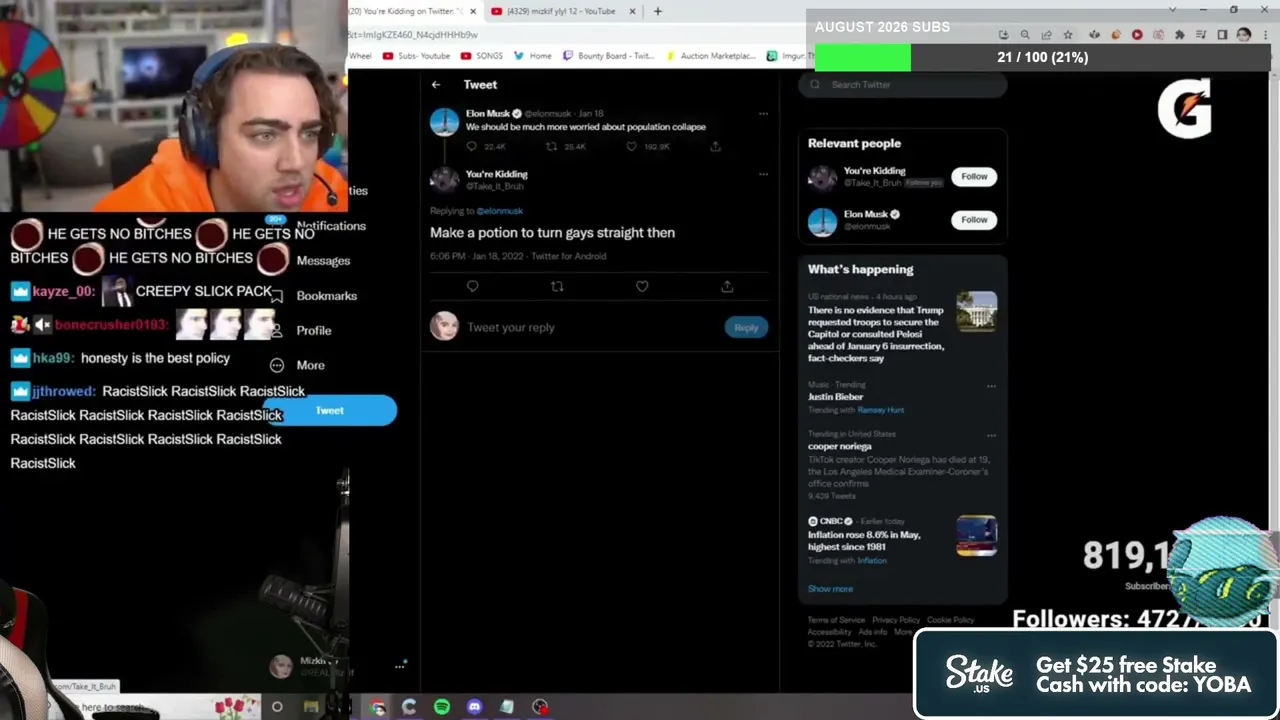Like the potion tweet by You're Kidding
Image resolution: width=1280 pixels, height=720 pixels.
point(642,287)
